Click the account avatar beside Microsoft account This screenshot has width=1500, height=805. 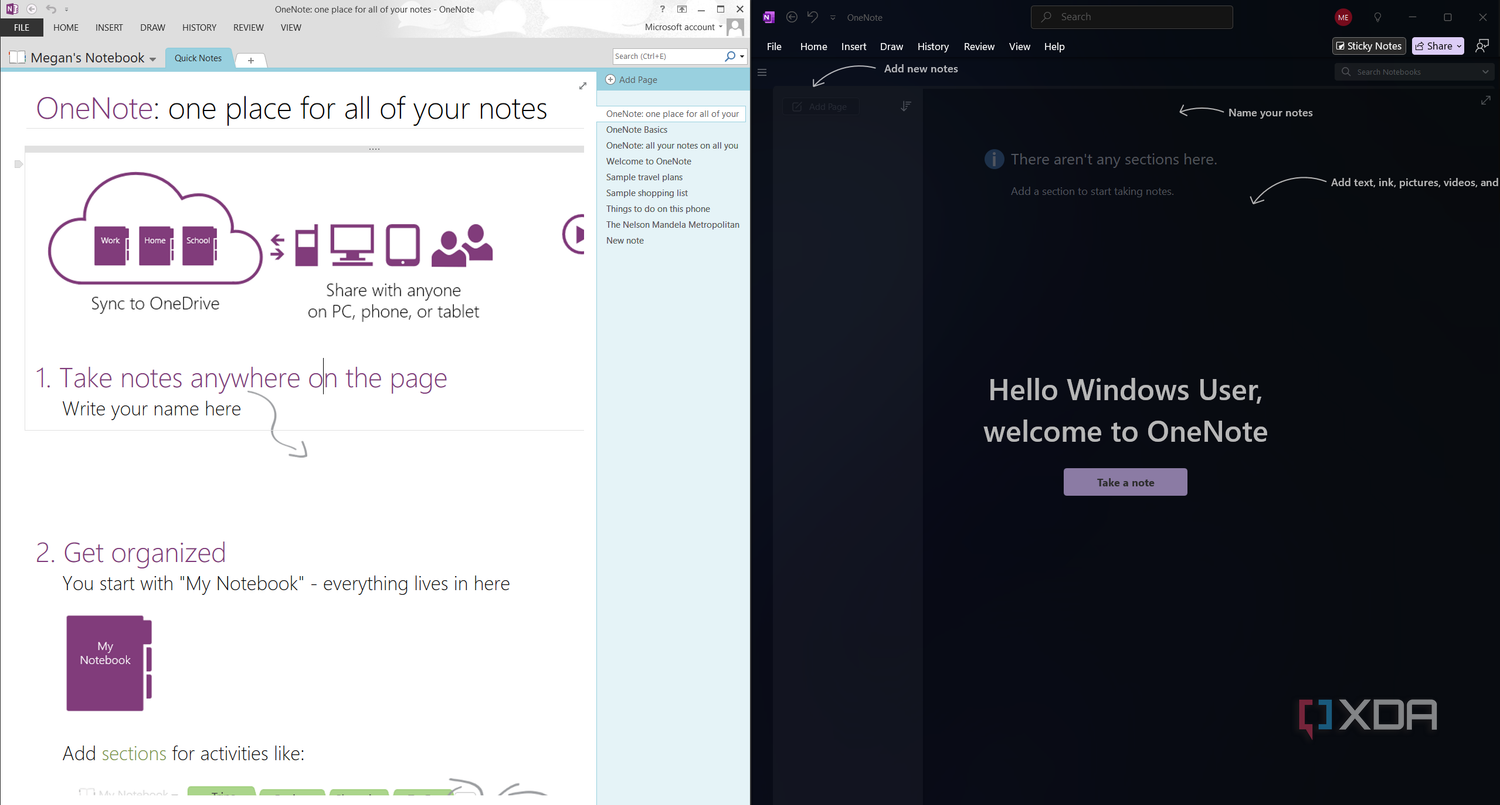tap(735, 27)
